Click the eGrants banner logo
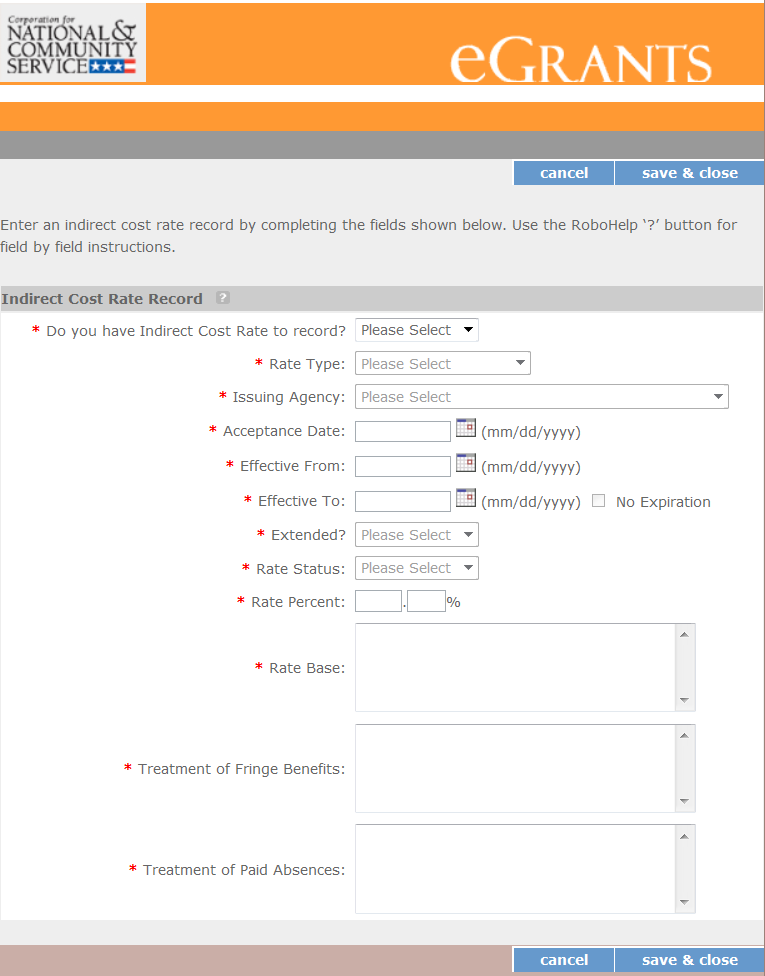The height and width of the screenshot is (976, 765). 580,60
